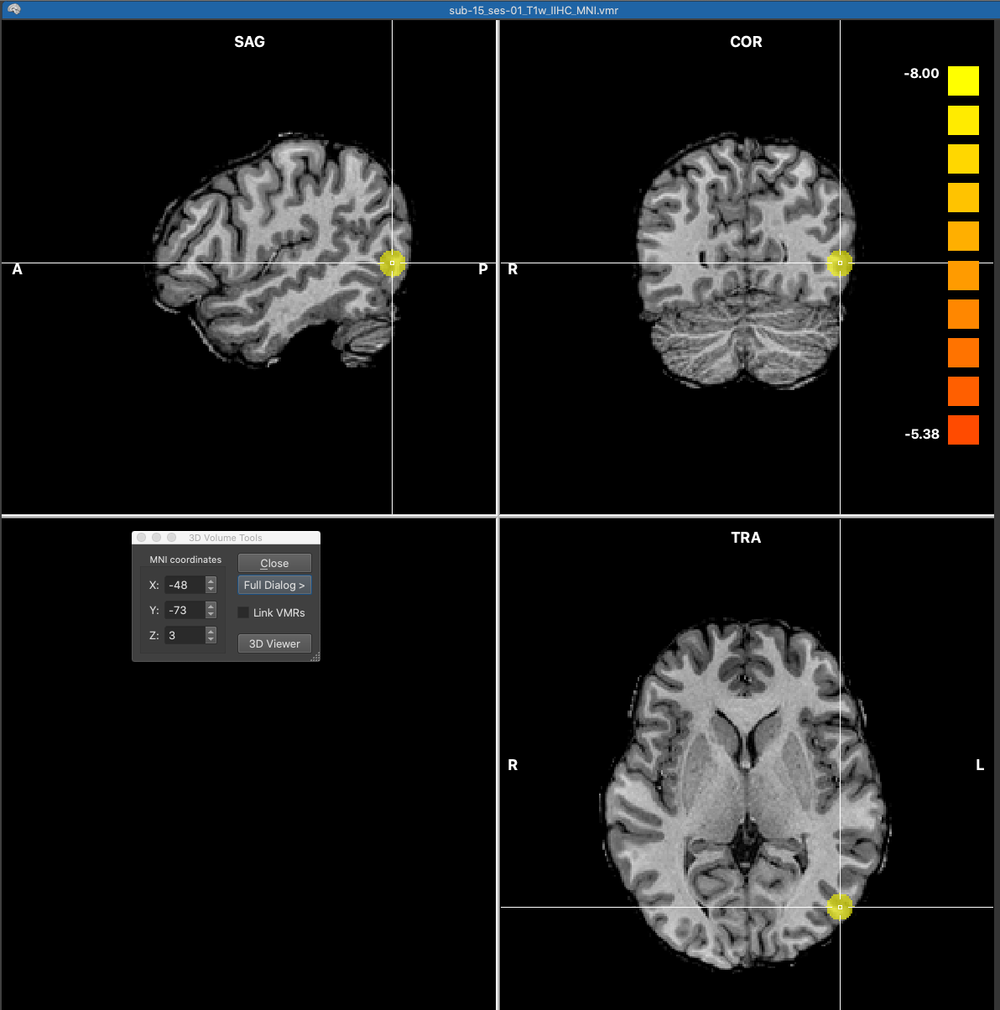Screen dimensions: 1000x1010
Task: Click the -8.00 colorbar value
Action: click(x=921, y=73)
